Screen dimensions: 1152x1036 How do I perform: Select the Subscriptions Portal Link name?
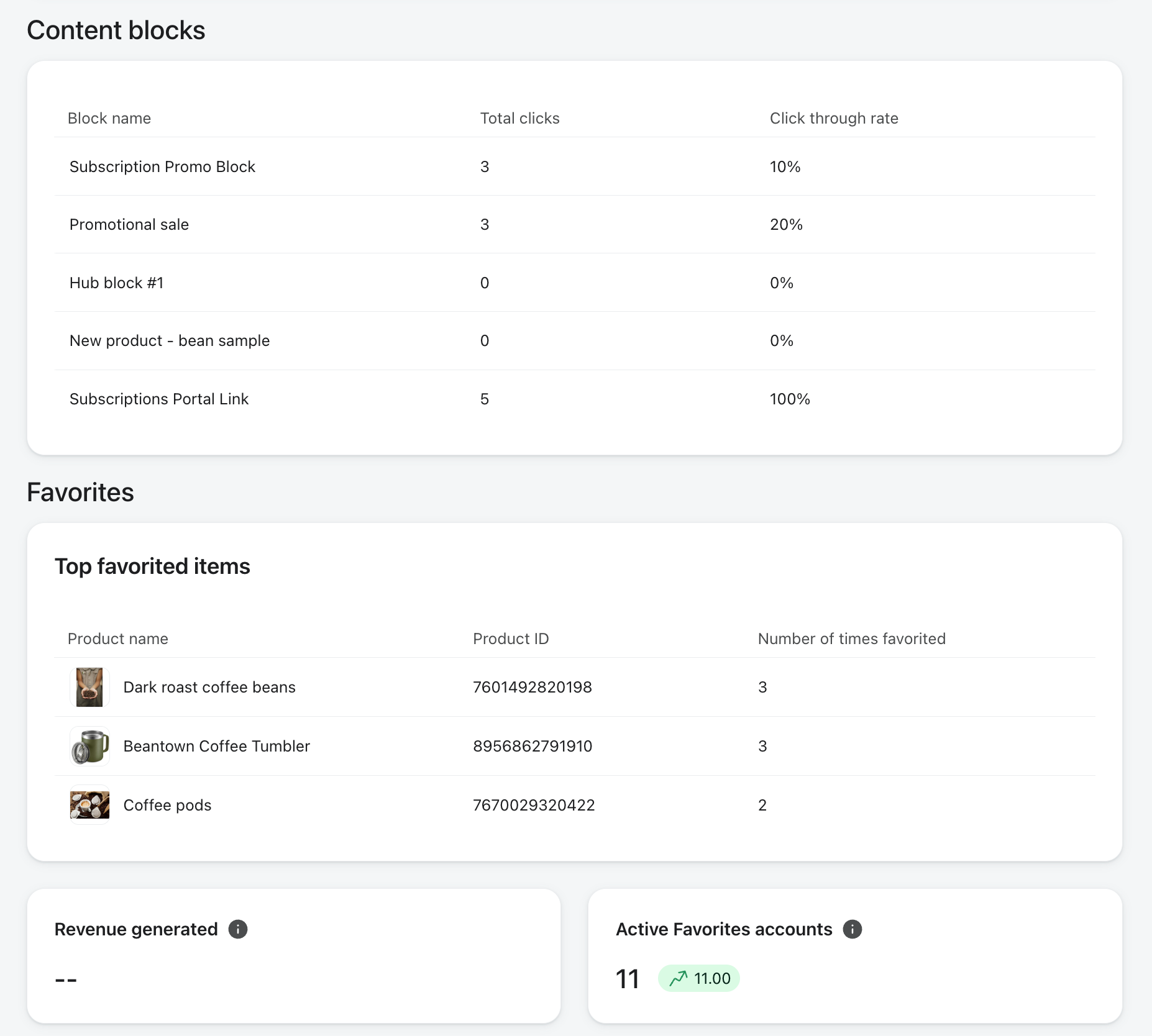(159, 399)
